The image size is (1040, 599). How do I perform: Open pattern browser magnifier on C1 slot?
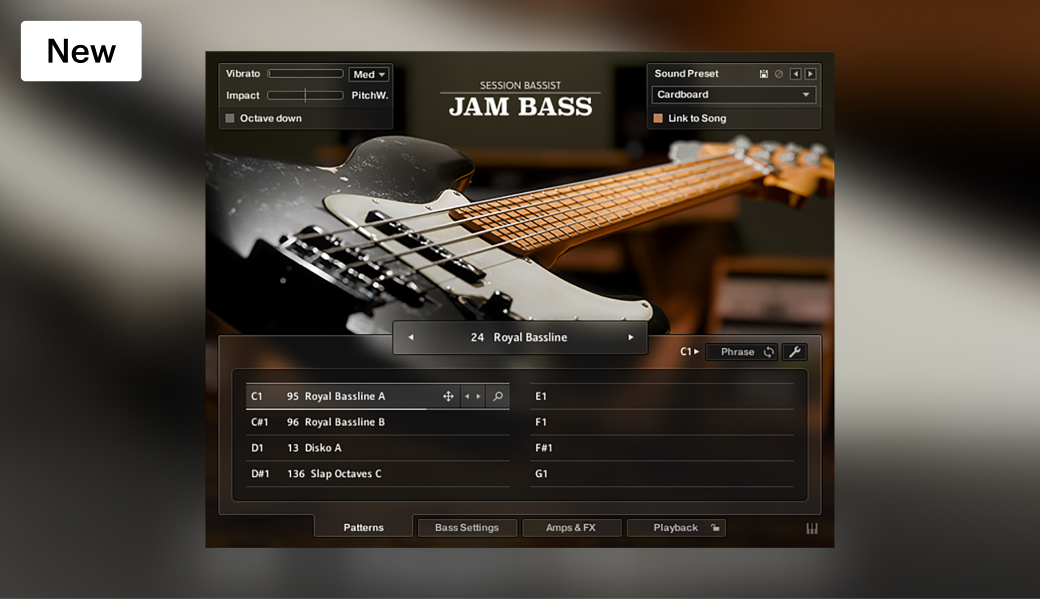pos(497,396)
